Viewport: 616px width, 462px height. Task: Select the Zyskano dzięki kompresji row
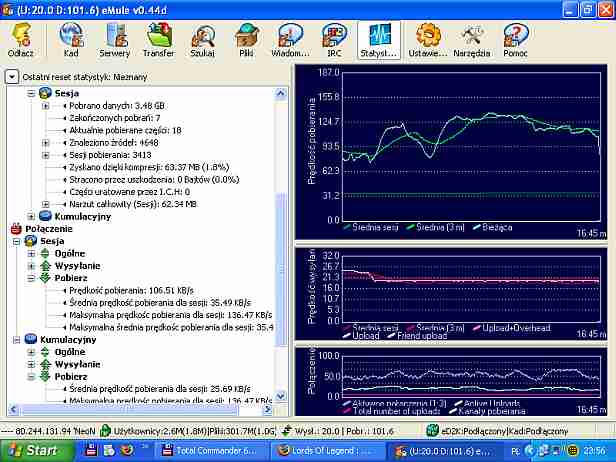pyautogui.click(x=149, y=167)
